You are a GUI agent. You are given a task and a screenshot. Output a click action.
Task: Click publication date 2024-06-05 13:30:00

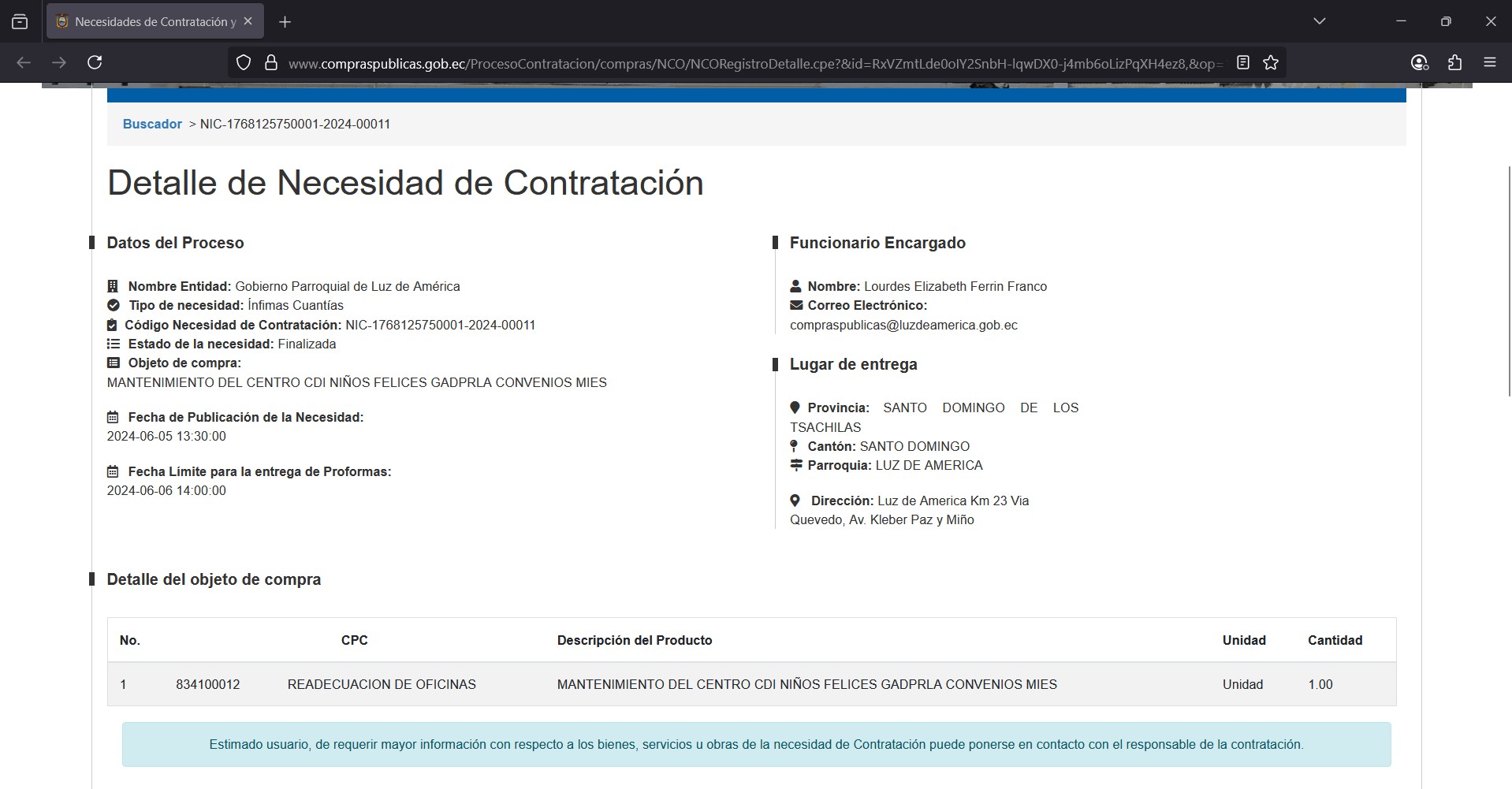point(166,436)
